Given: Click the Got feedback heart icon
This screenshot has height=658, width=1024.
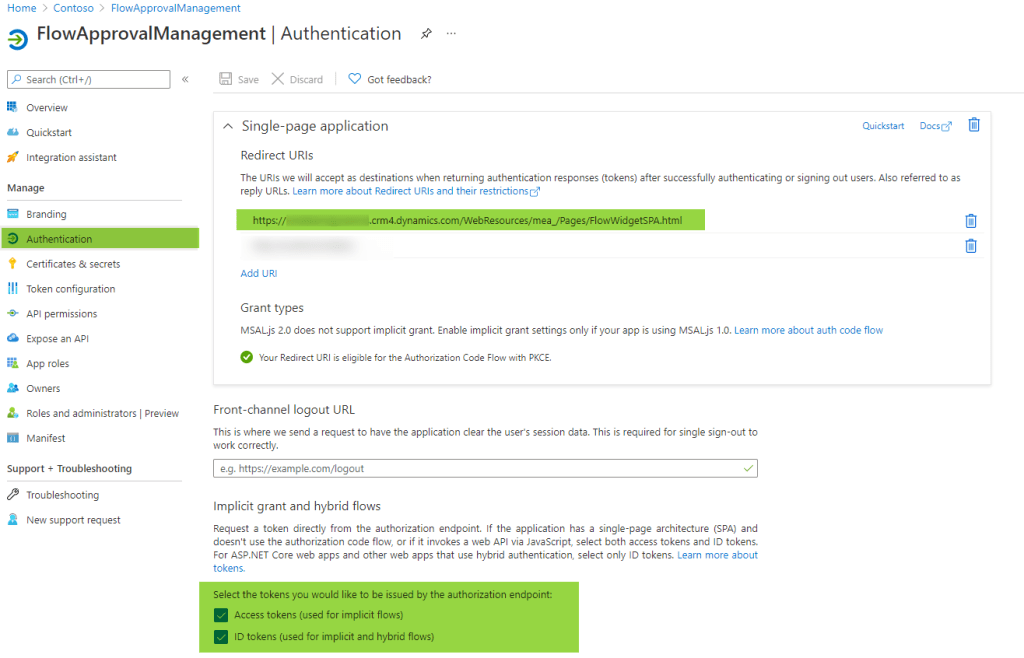Looking at the screenshot, I should pyautogui.click(x=354, y=79).
